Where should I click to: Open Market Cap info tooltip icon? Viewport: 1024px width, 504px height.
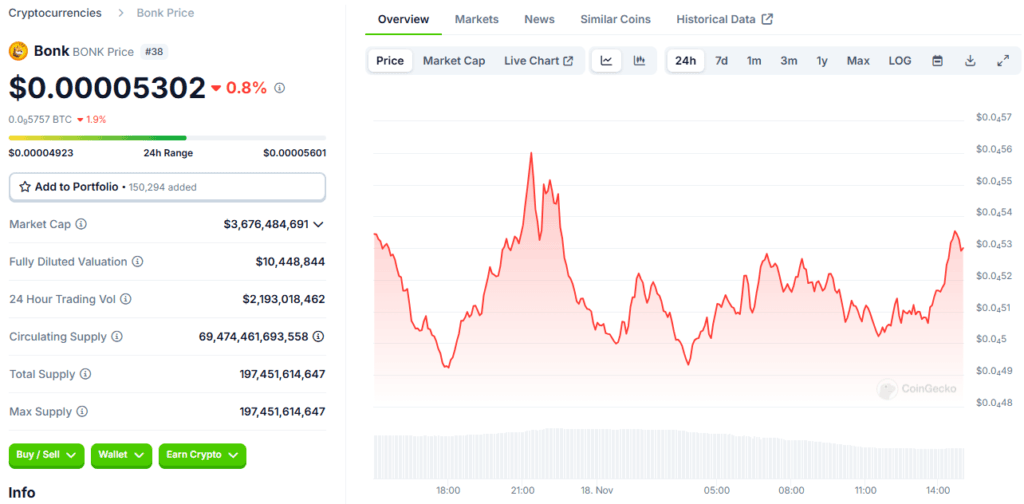pos(81,224)
